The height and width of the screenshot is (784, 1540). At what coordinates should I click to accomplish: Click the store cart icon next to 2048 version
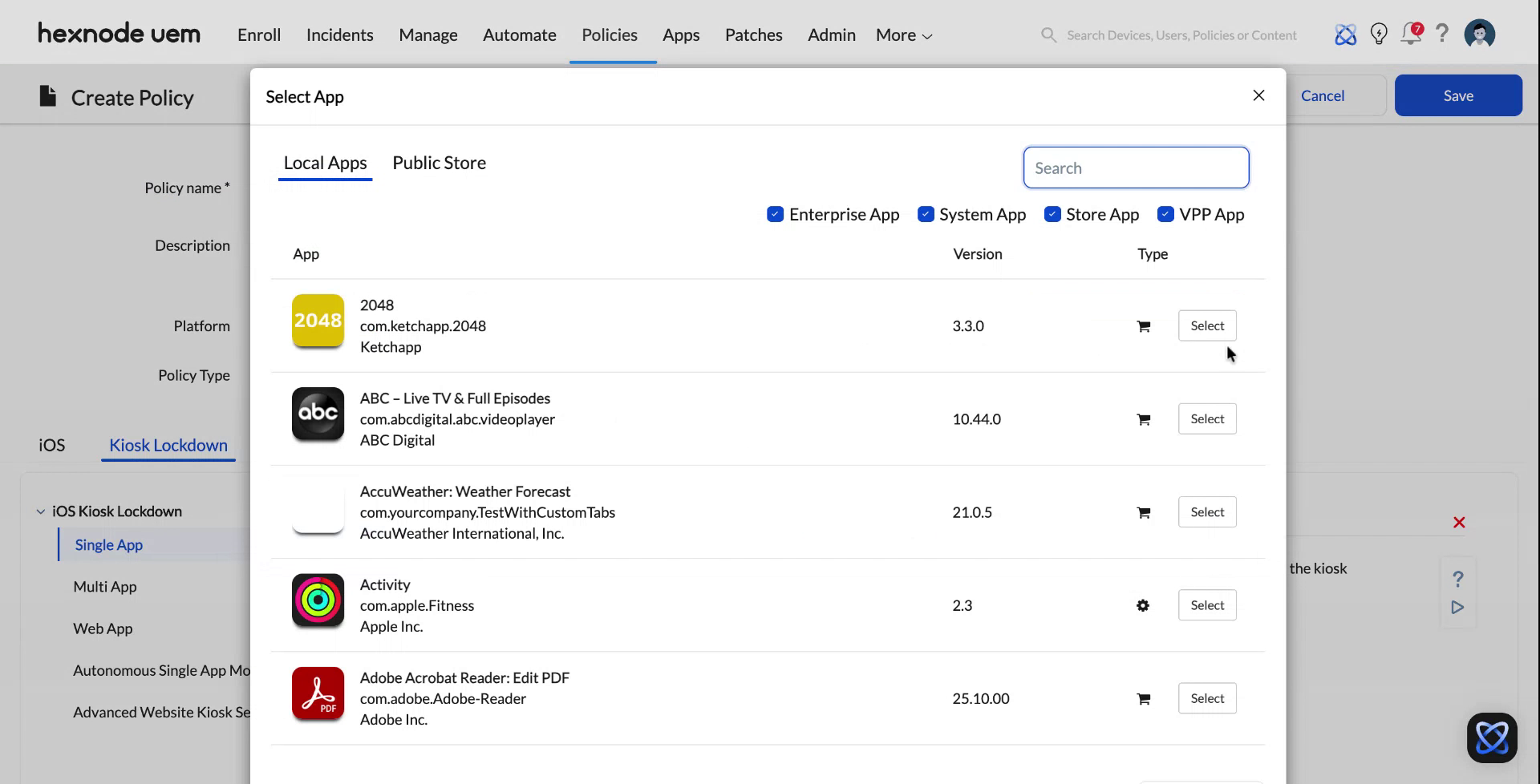click(1143, 325)
